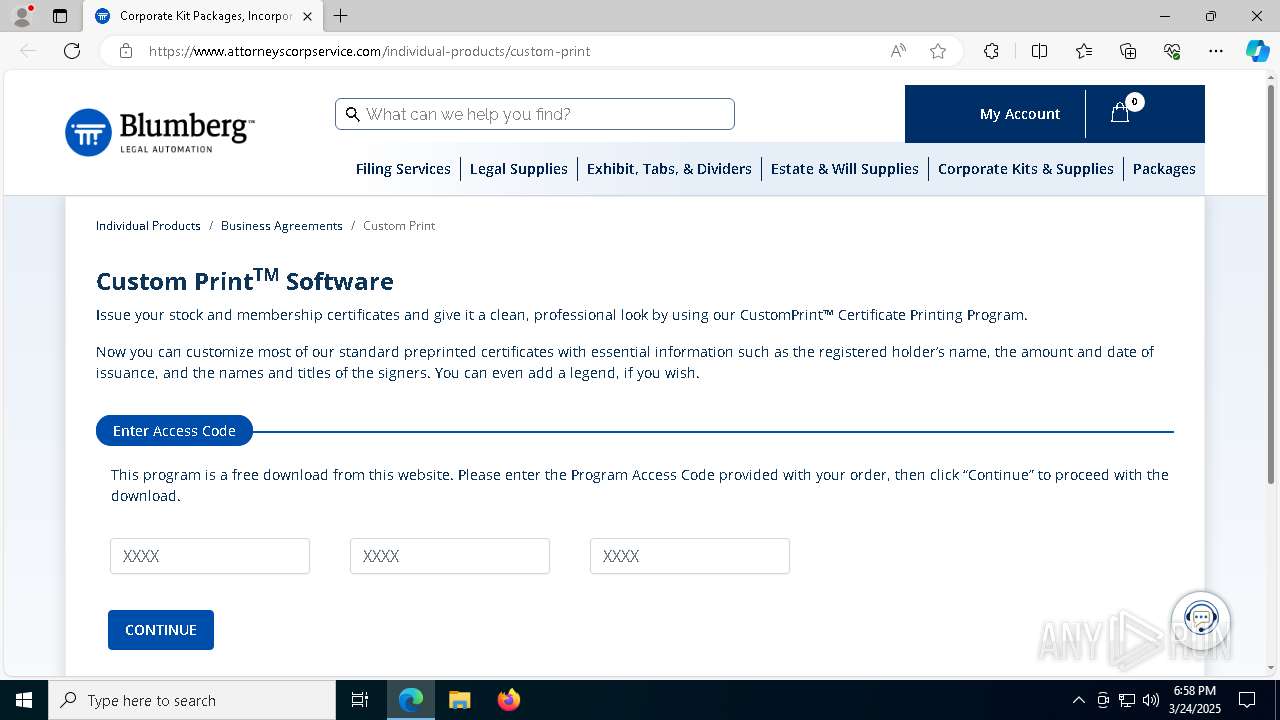This screenshot has height=720, width=1280.
Task: Open Exhibit, Tabs, & Dividers menu
Action: 669,169
